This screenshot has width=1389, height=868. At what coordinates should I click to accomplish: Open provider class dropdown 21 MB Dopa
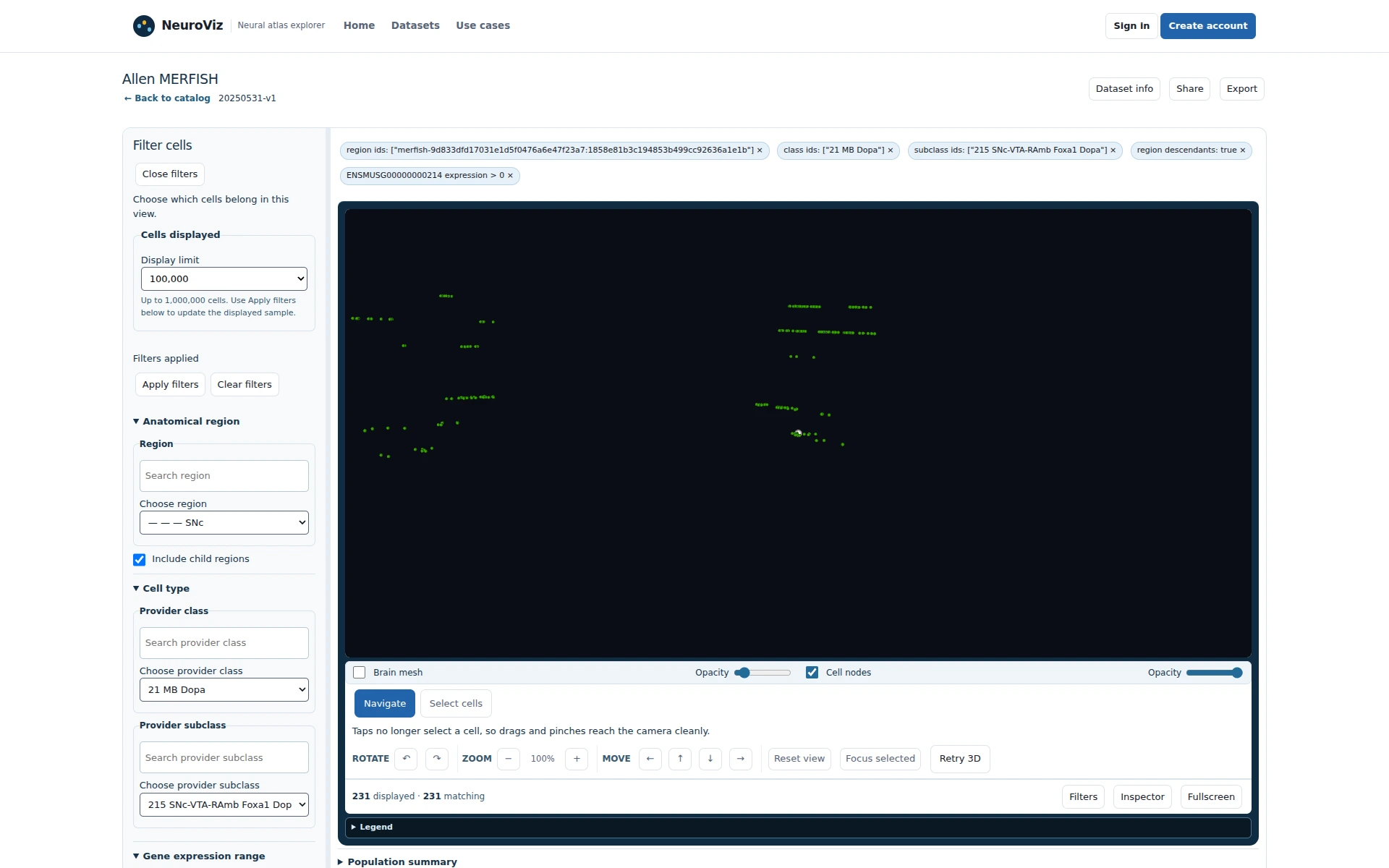coord(224,690)
